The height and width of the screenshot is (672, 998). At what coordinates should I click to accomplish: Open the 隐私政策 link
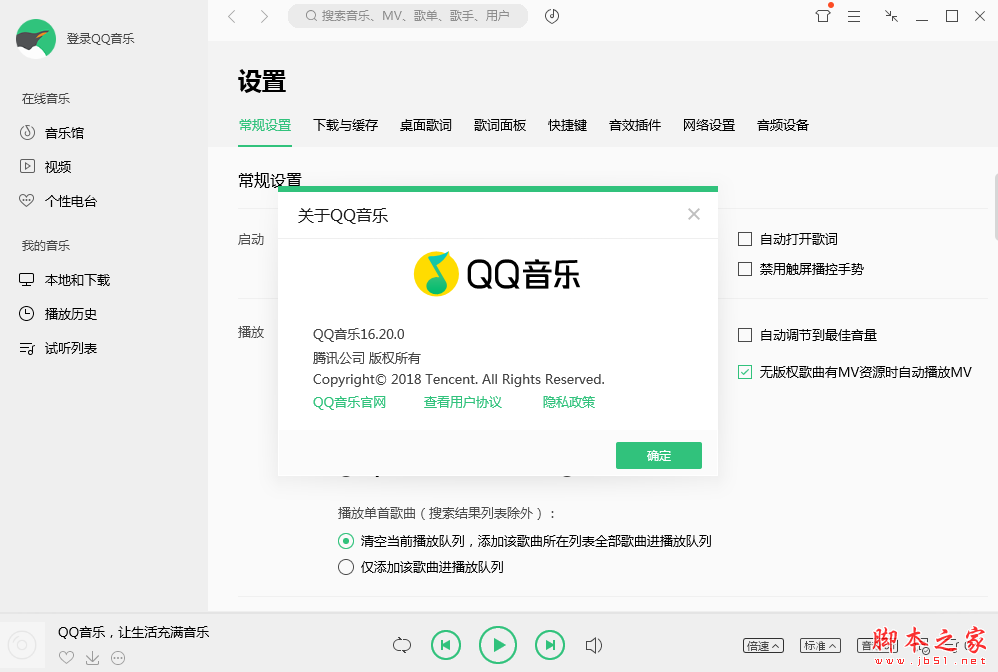click(x=569, y=402)
